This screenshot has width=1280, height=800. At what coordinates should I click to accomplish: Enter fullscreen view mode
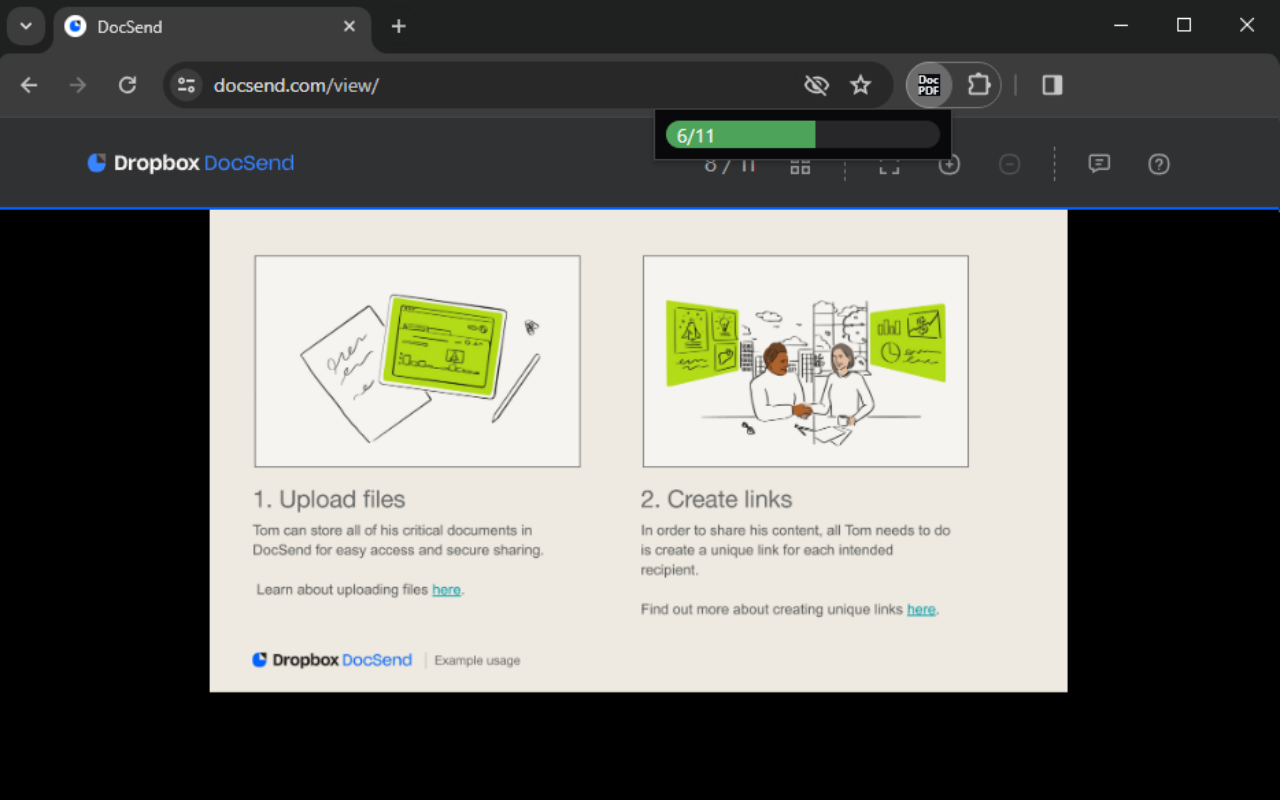coord(889,166)
